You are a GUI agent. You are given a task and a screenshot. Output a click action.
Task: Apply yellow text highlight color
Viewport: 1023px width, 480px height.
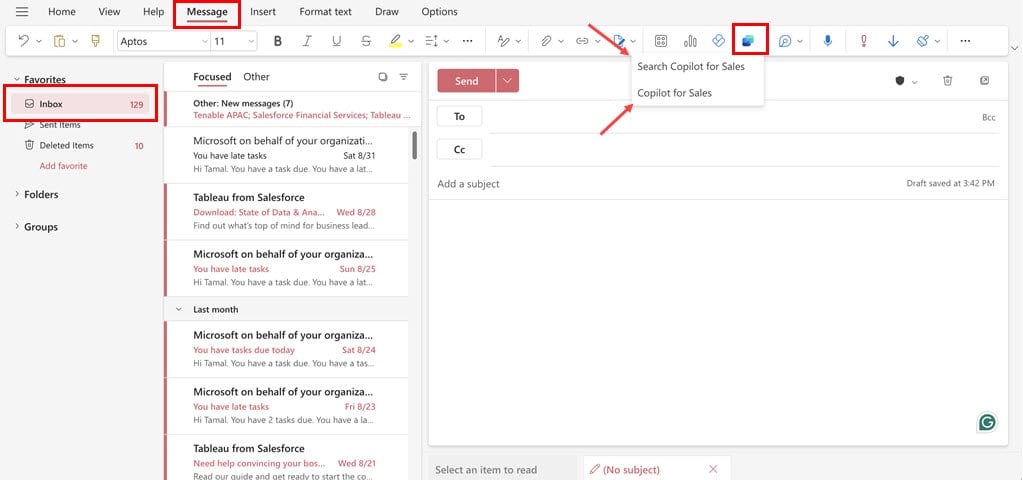coord(395,41)
